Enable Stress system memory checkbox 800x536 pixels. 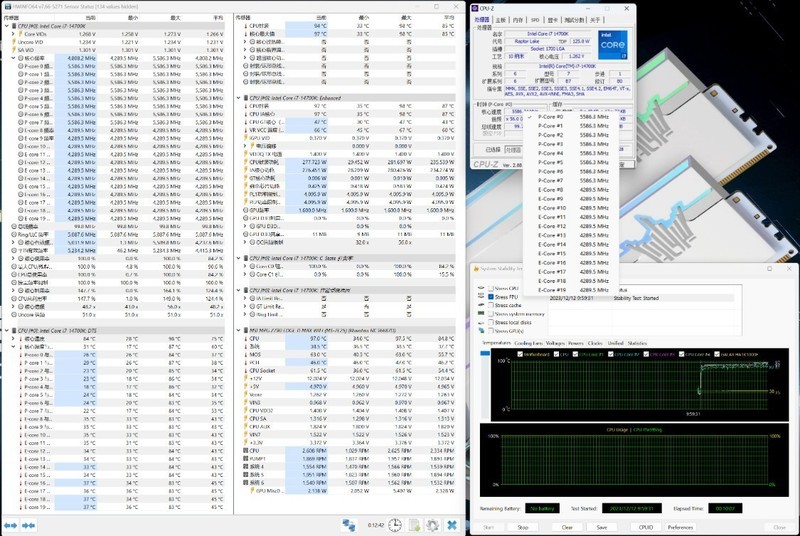tap(491, 314)
